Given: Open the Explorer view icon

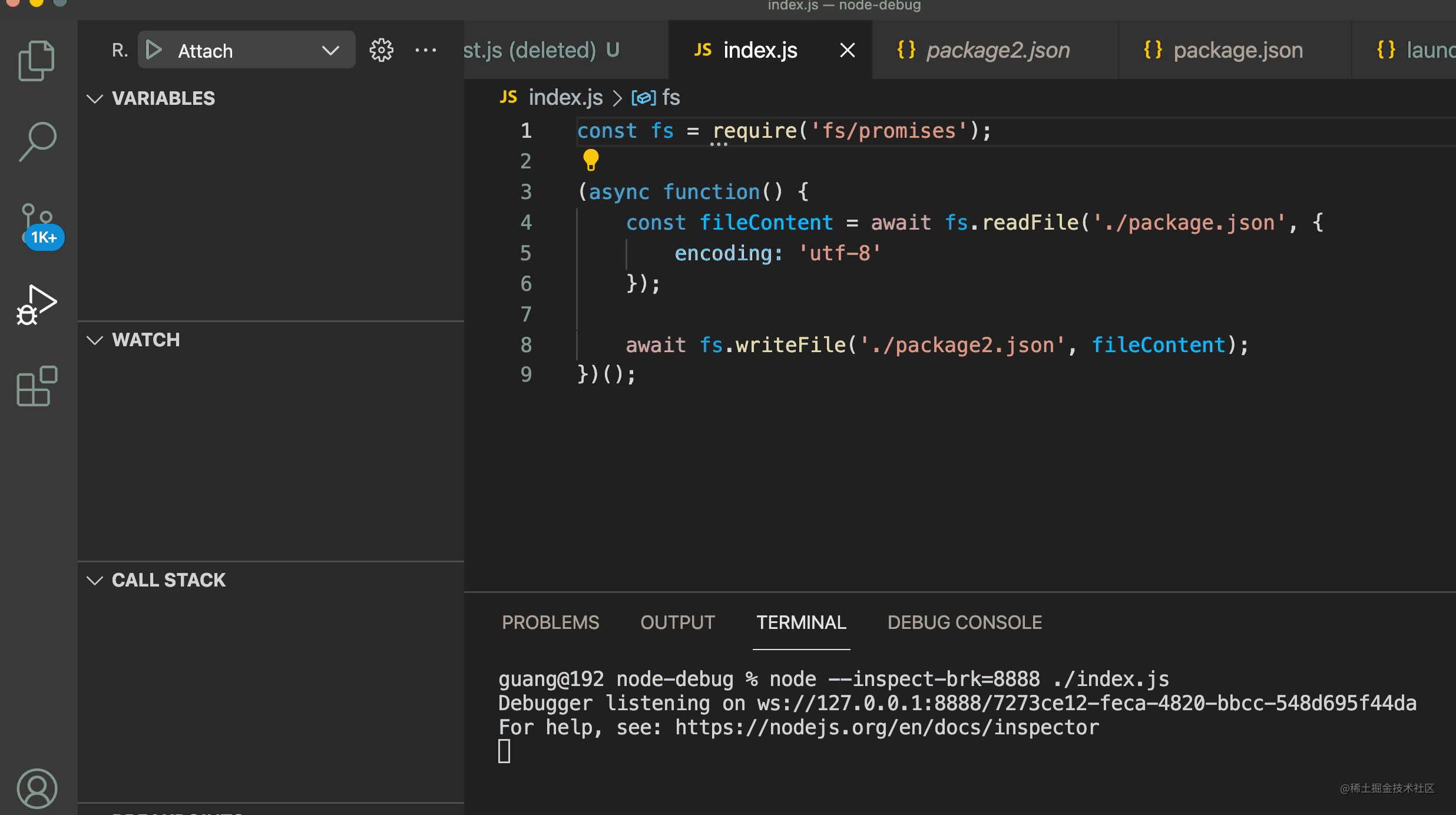Looking at the screenshot, I should [37, 60].
